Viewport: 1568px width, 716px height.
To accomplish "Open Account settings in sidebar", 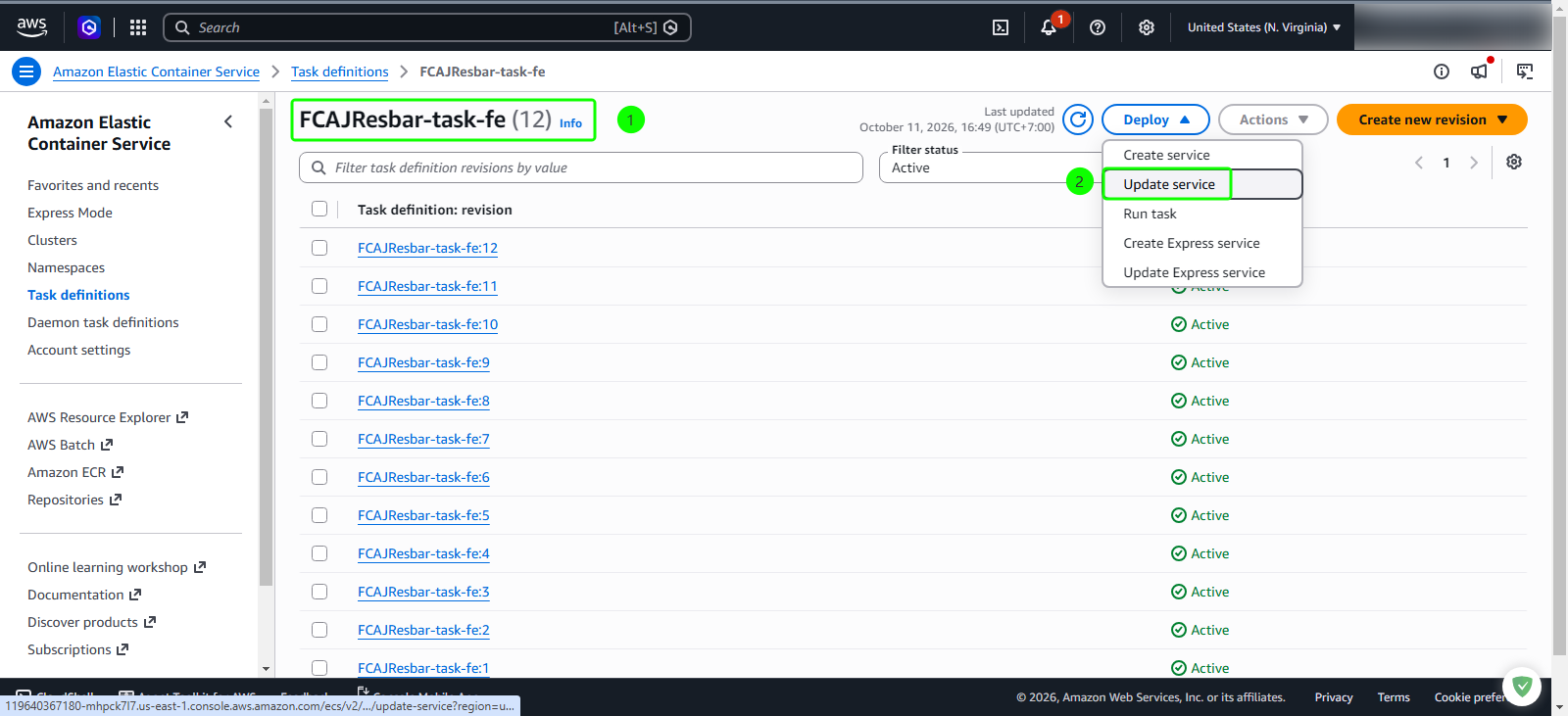I will [78, 350].
